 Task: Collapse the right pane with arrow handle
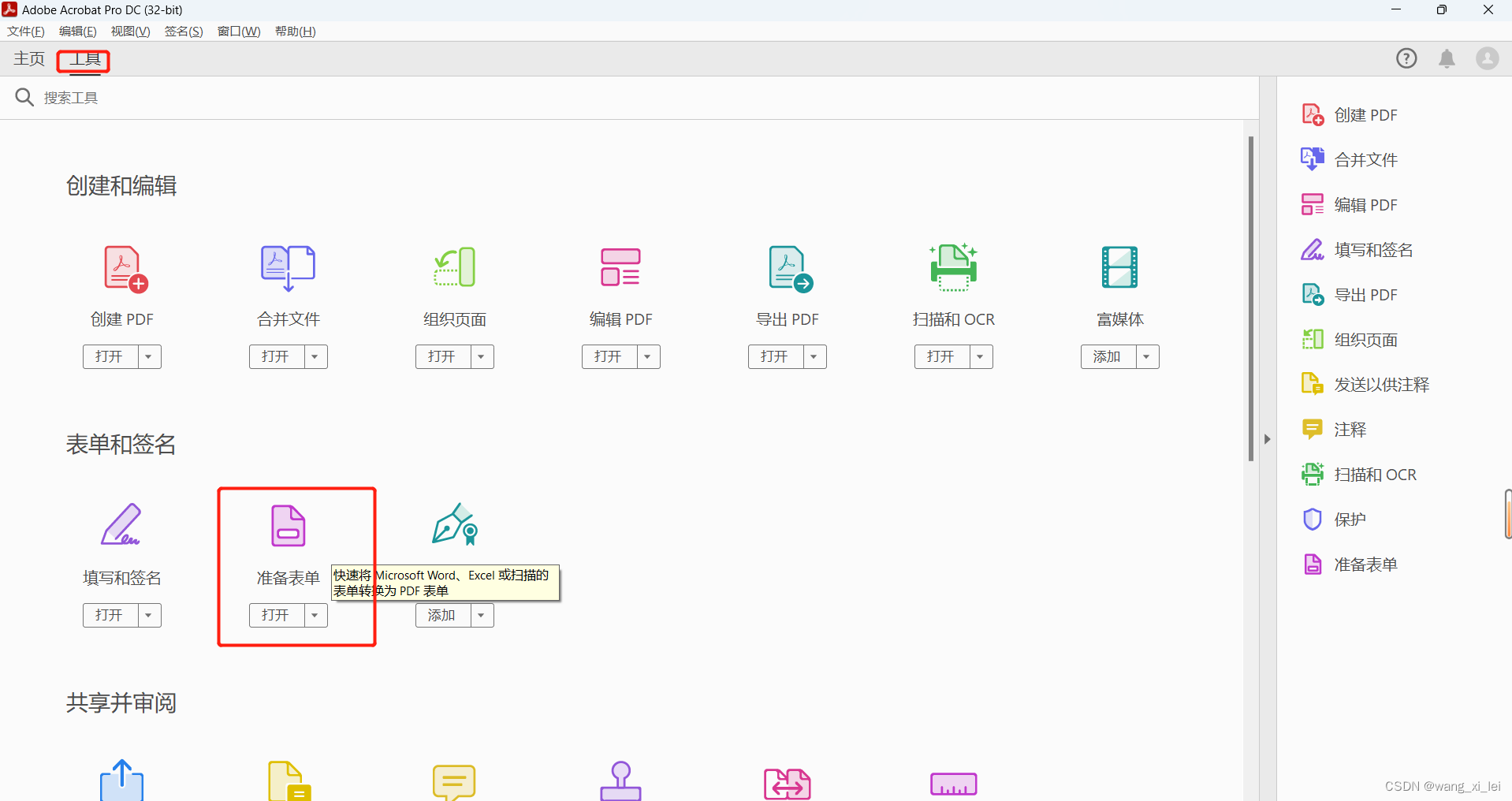(1267, 439)
